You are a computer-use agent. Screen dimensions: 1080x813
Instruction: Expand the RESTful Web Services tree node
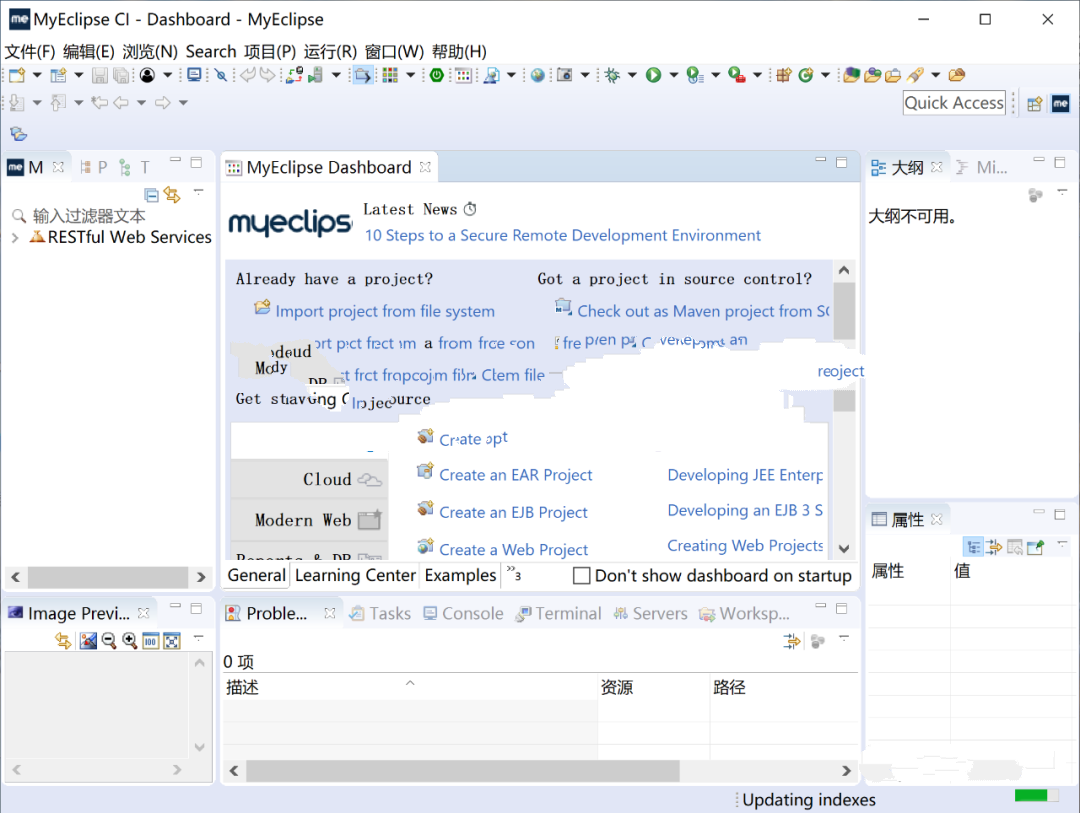point(15,238)
